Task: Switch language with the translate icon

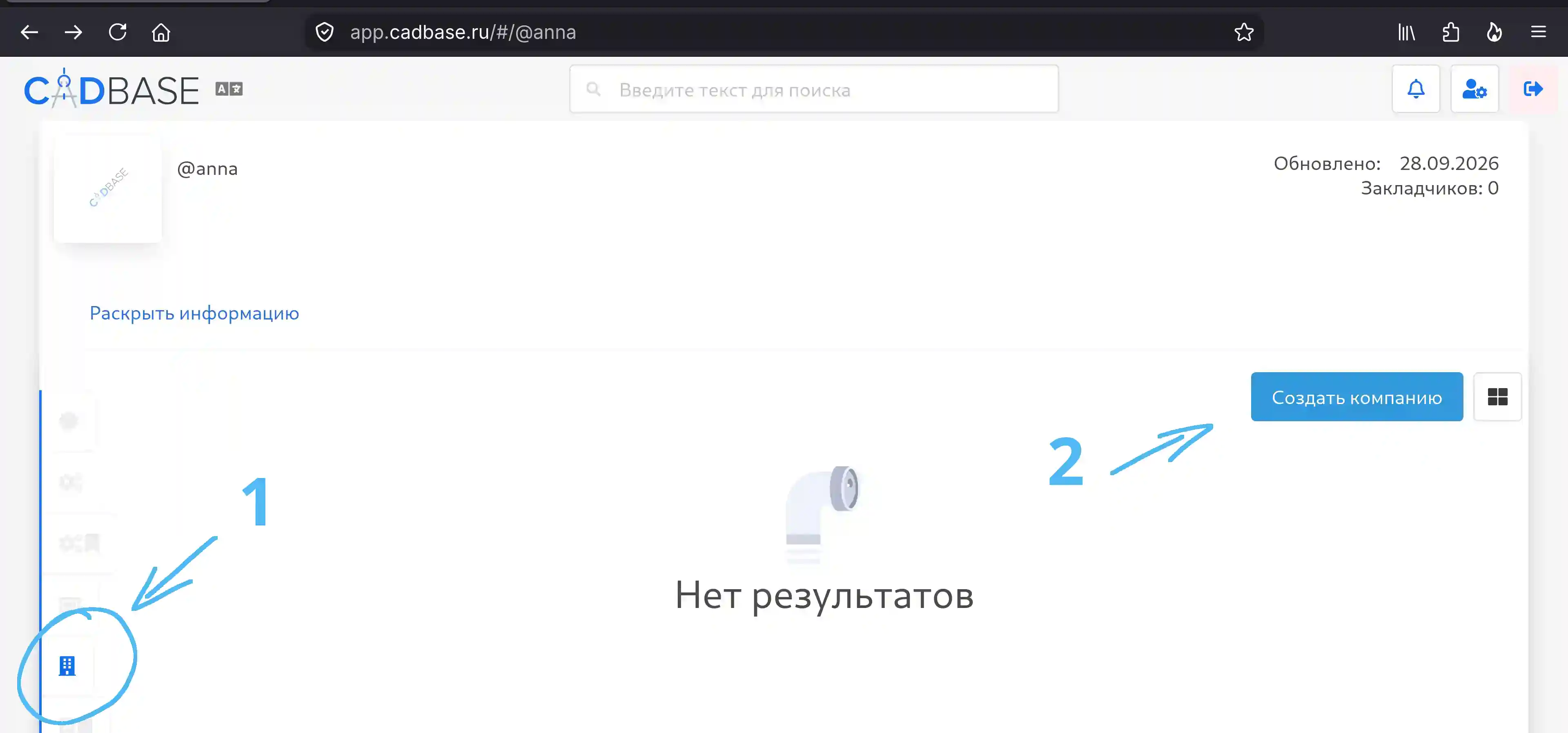Action: click(229, 89)
